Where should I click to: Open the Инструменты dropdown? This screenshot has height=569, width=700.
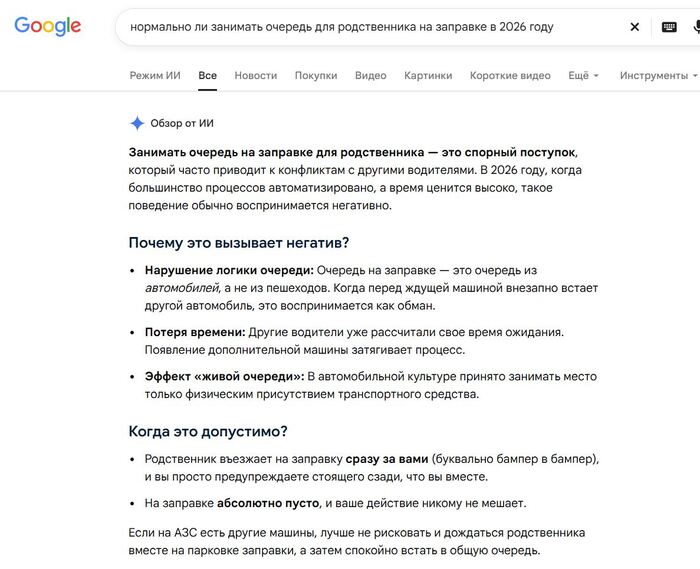coord(658,75)
